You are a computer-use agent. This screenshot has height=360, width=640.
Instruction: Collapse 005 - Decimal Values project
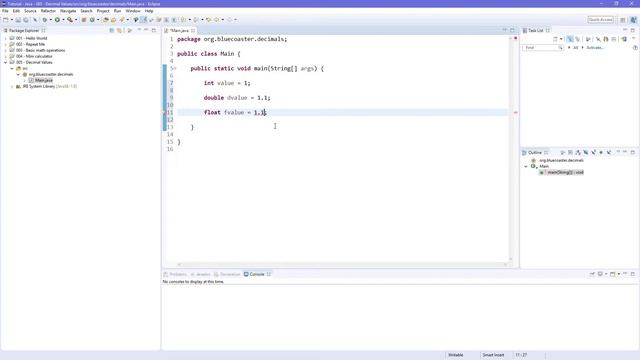tap(6, 62)
